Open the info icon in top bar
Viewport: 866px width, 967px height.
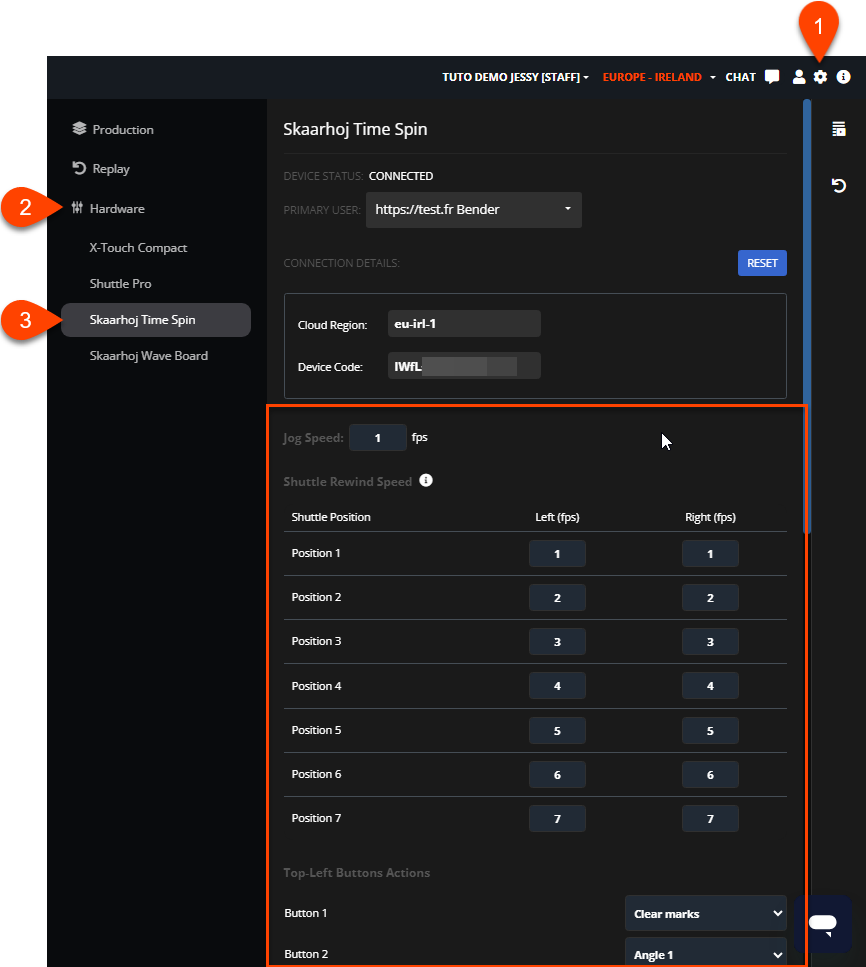click(x=843, y=77)
